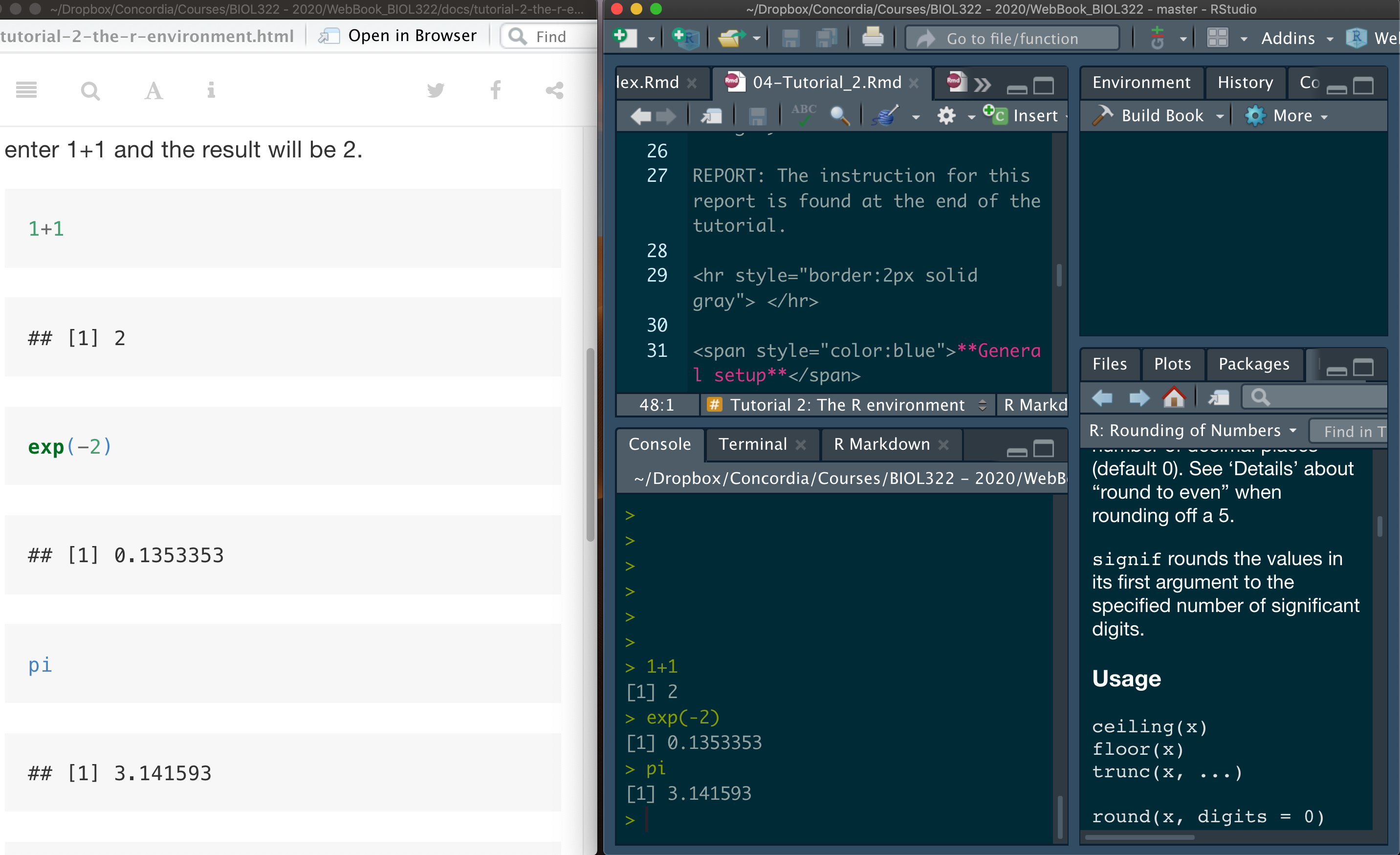Viewport: 1400px width, 855px height.
Task: Click the Twitter share icon
Action: tap(435, 90)
